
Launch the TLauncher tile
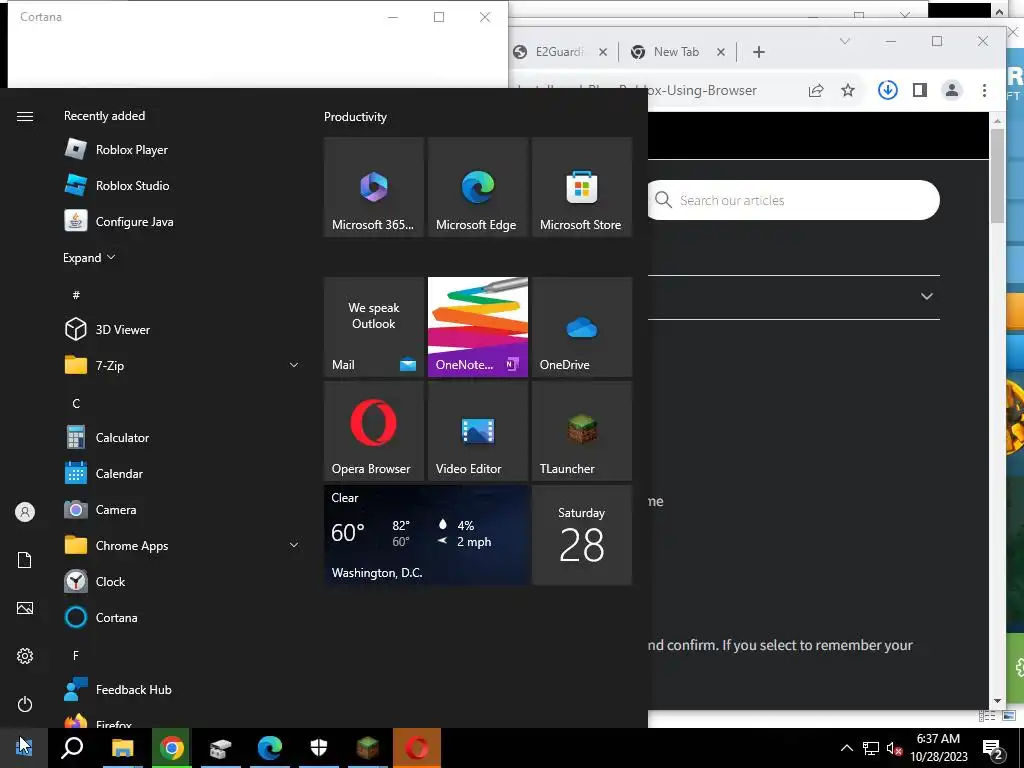(582, 431)
